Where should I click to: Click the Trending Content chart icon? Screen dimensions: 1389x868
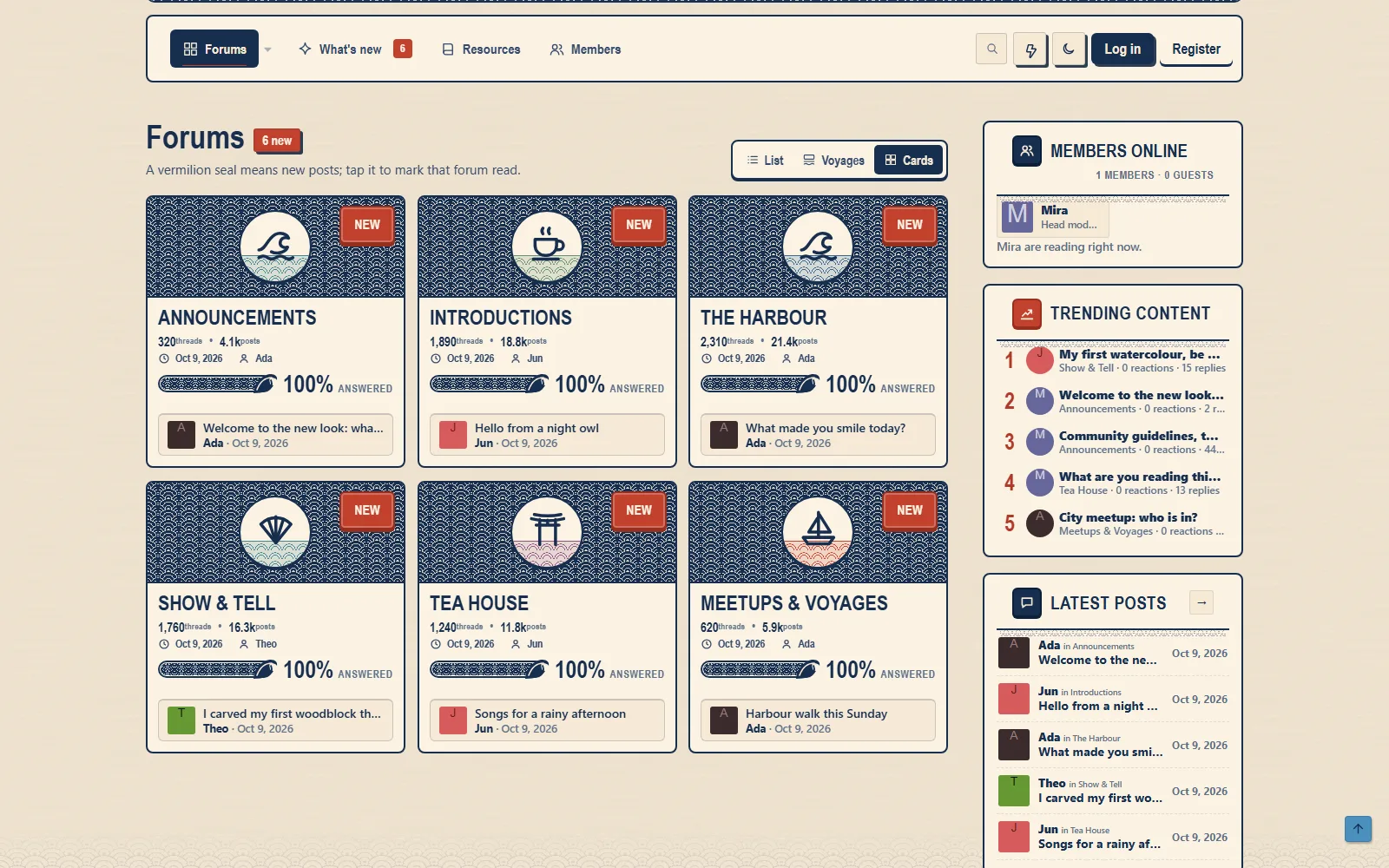tap(1027, 313)
